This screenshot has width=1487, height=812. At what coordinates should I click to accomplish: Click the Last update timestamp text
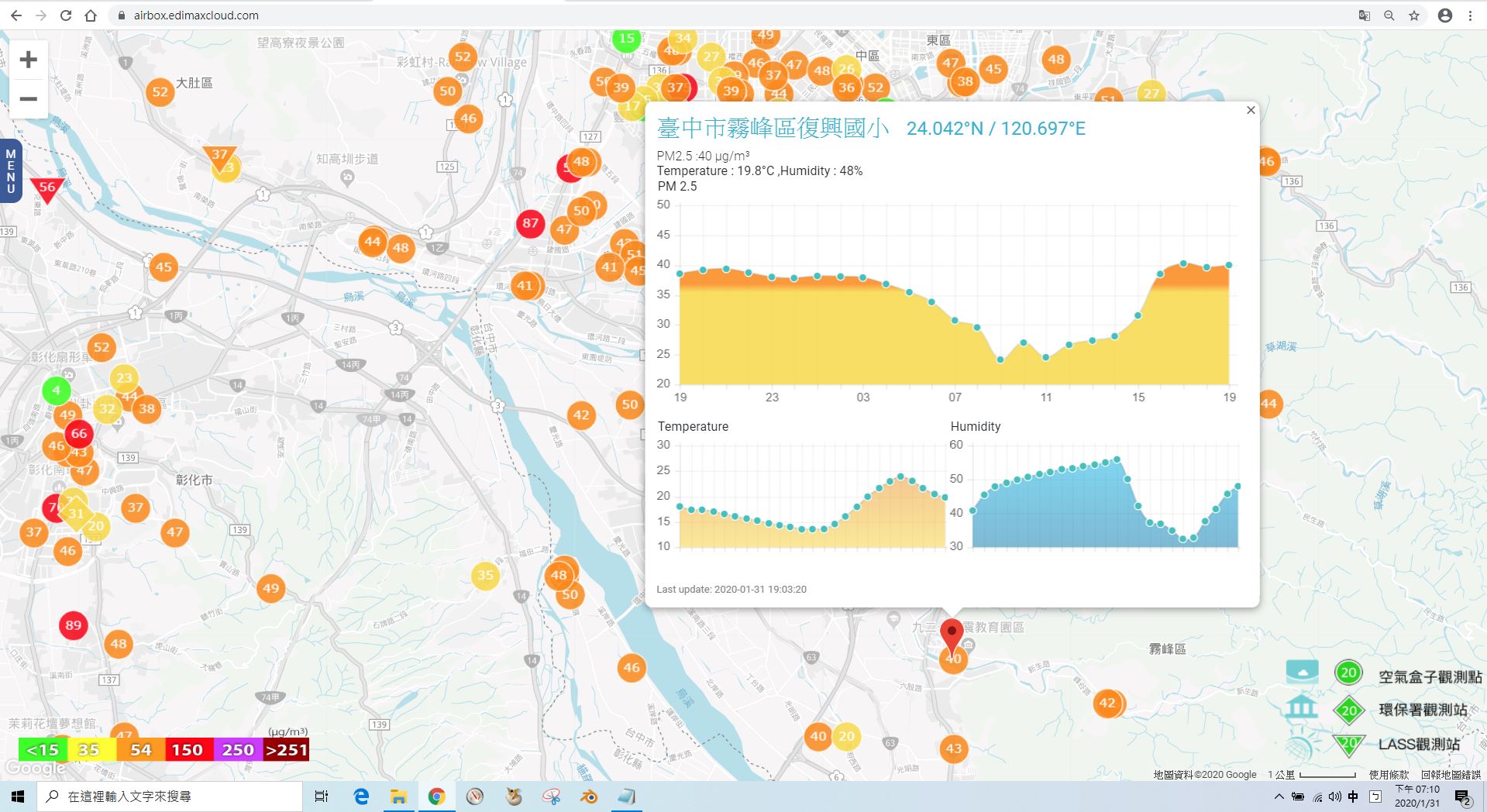(731, 590)
